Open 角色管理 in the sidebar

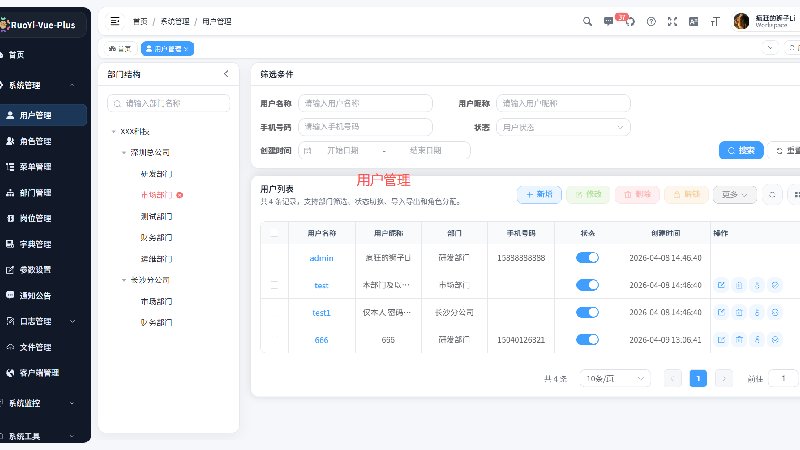pyautogui.click(x=35, y=141)
